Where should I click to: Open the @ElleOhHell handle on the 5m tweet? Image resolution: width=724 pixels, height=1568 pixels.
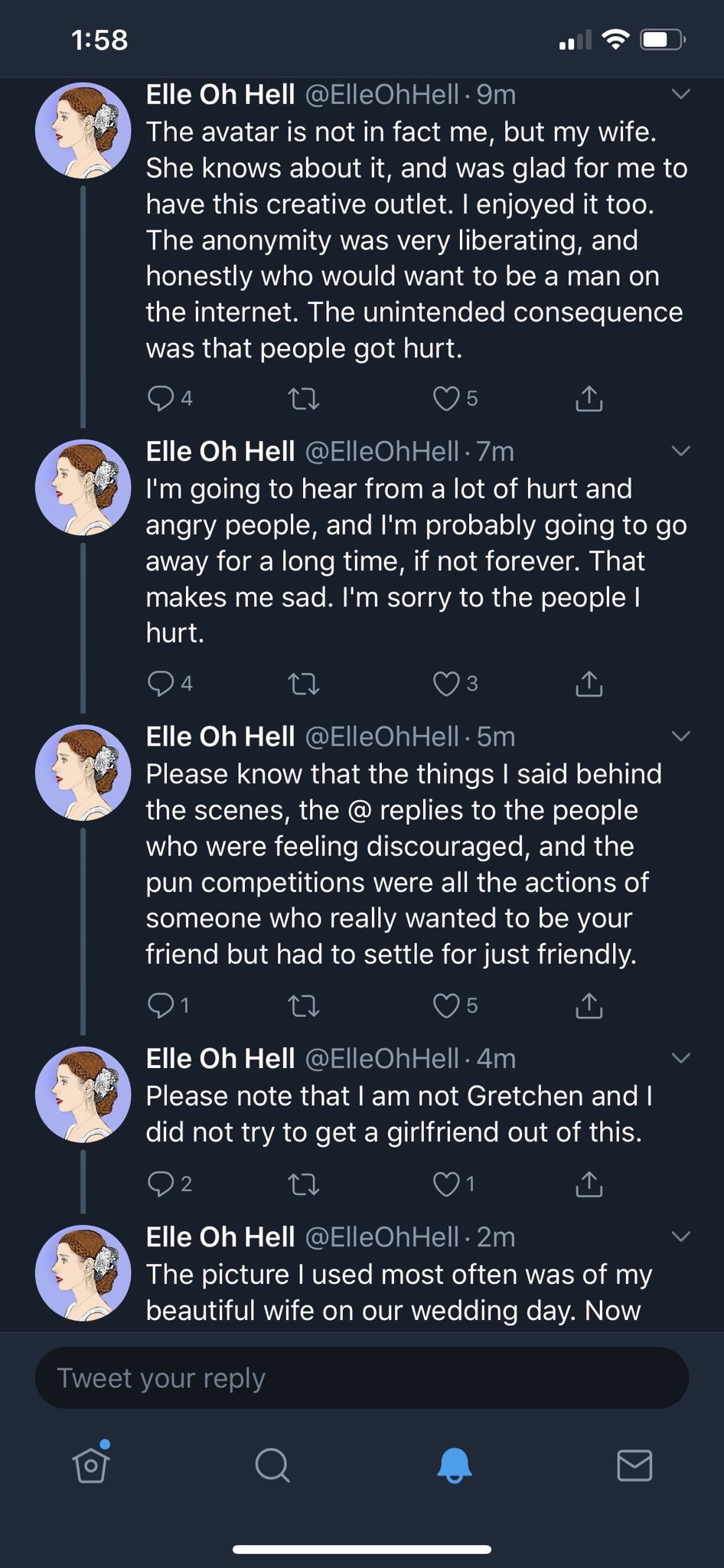(382, 737)
